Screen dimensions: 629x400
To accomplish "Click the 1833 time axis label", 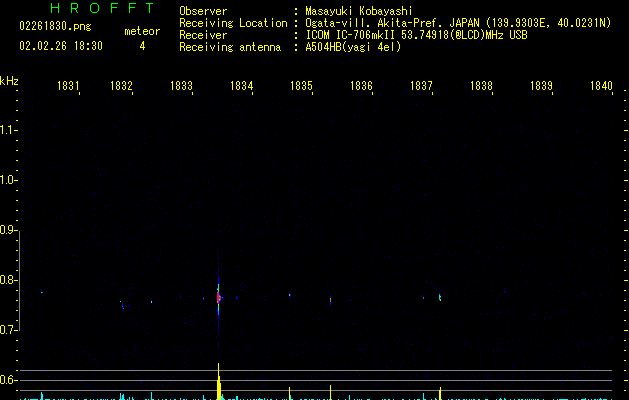I will point(181,86).
